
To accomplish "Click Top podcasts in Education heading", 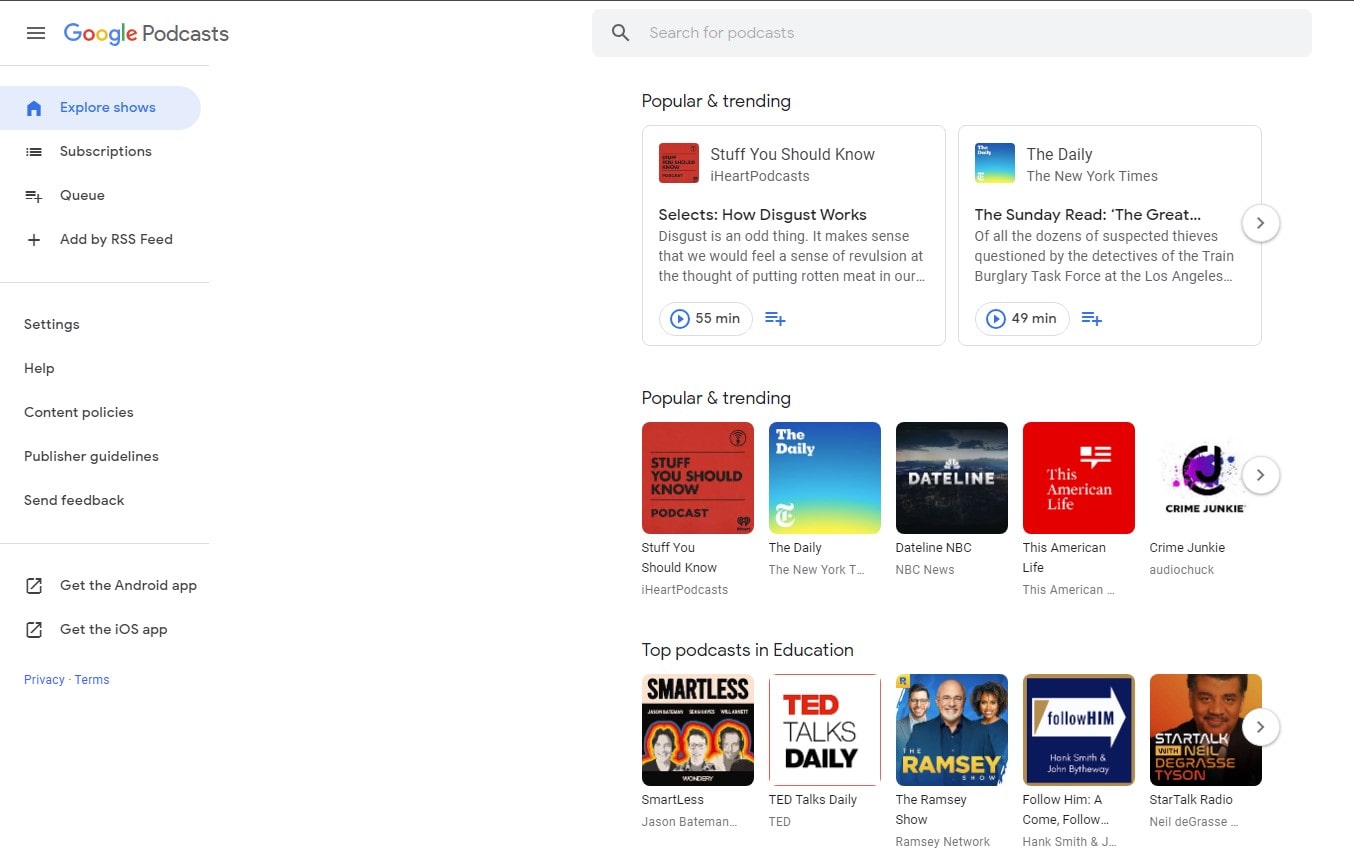I will coord(748,650).
